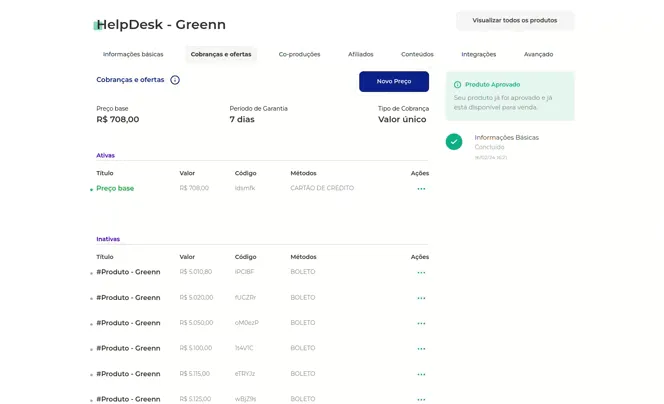
Task: Open the Integrações tab
Action: click(479, 54)
